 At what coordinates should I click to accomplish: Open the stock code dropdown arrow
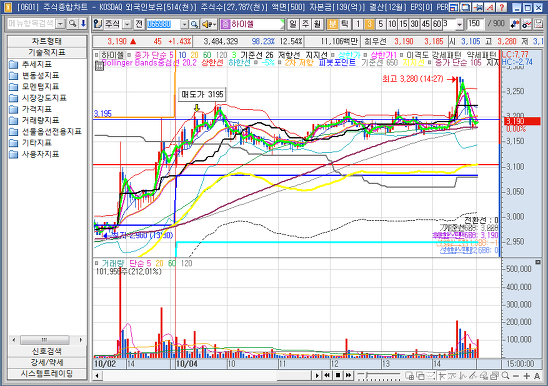coord(185,24)
